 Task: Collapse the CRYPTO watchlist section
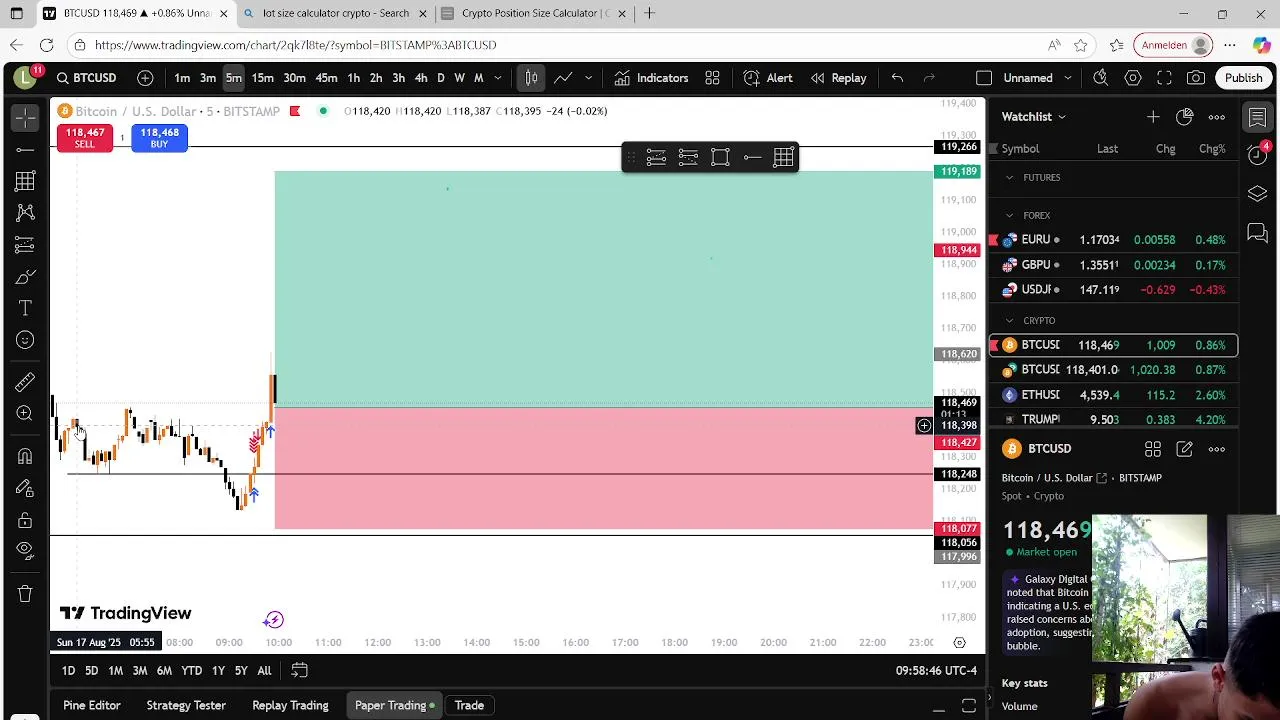[x=1009, y=321]
